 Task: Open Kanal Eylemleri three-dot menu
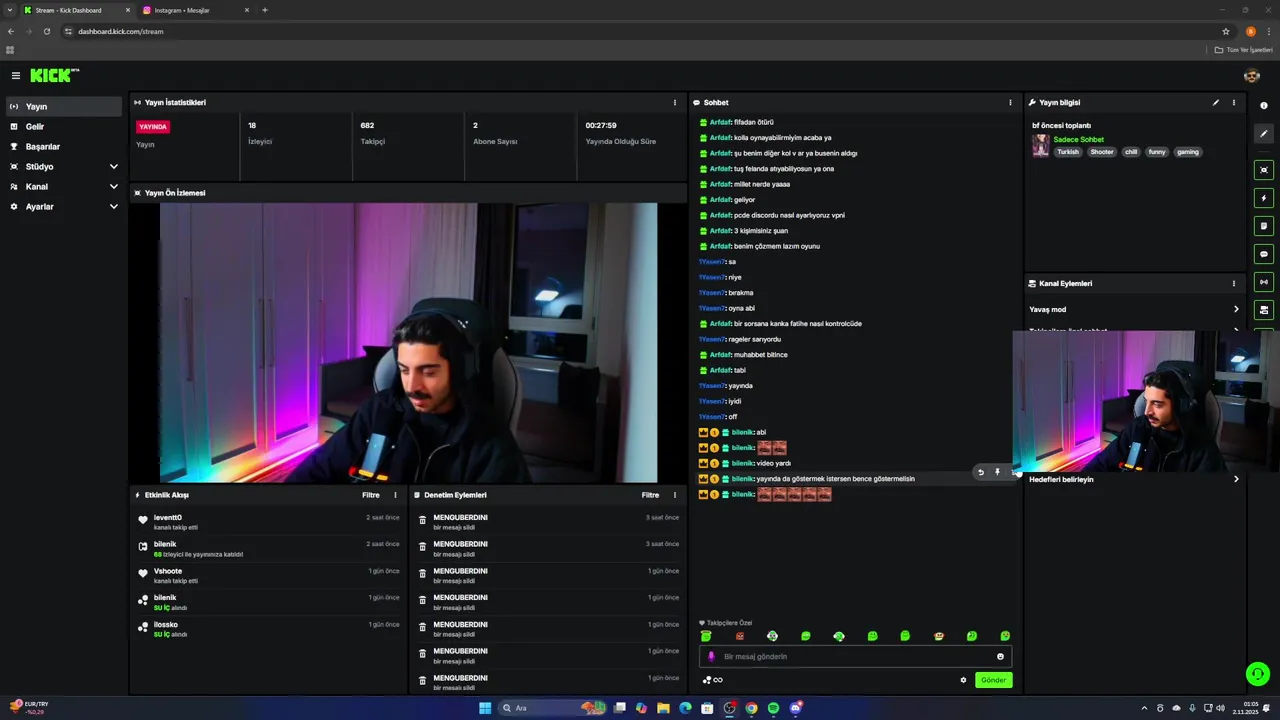(x=1234, y=283)
